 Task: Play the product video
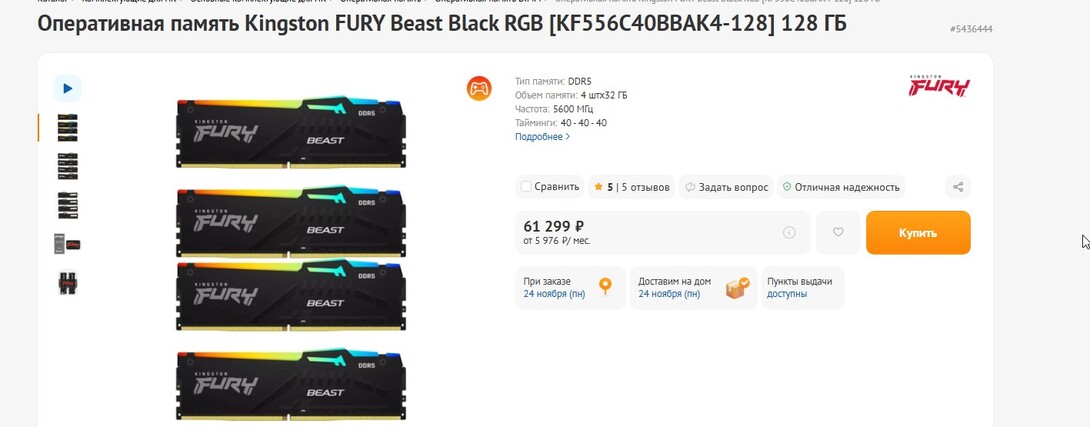coord(67,88)
